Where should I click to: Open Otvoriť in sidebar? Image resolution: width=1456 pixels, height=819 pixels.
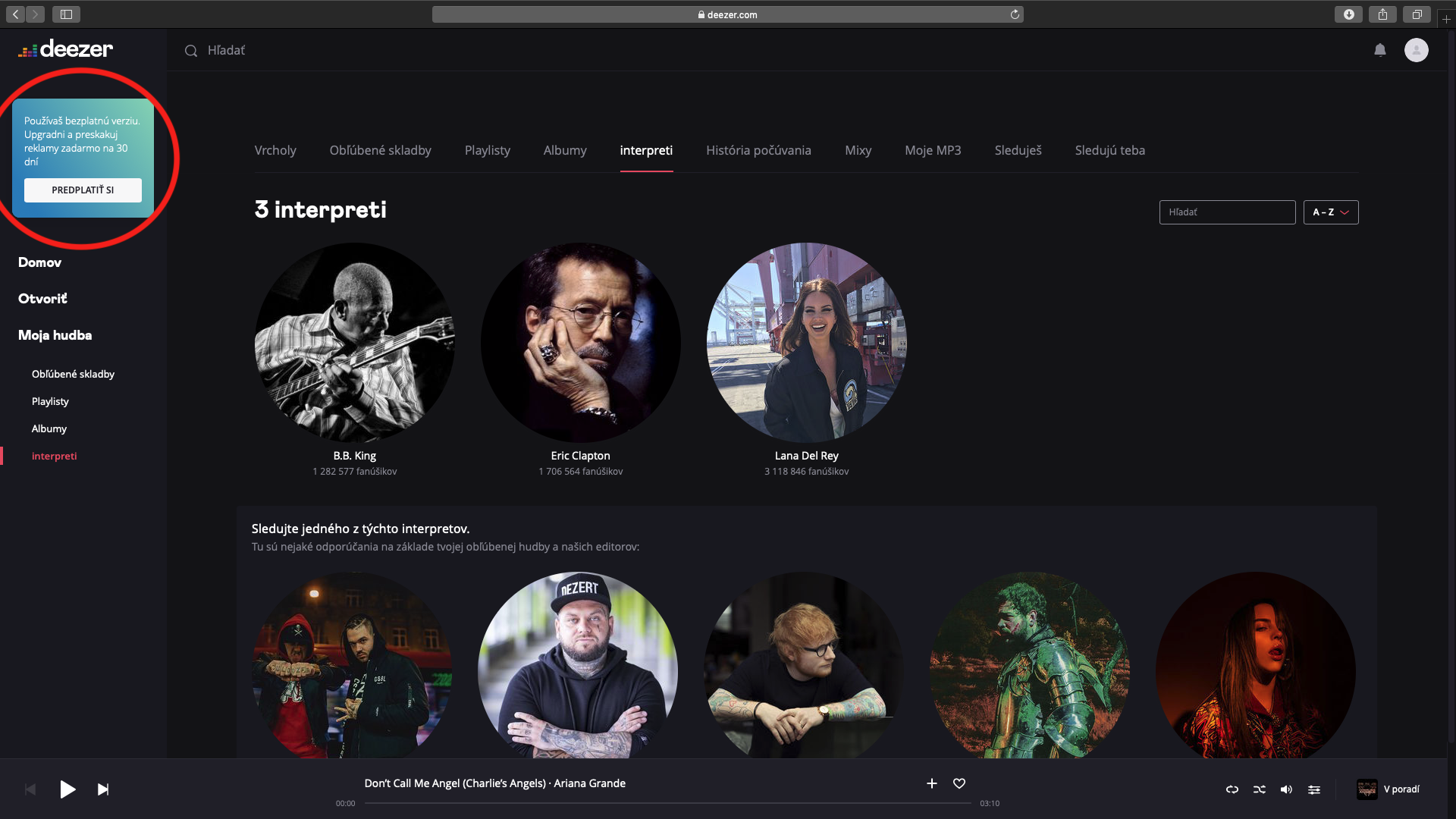click(x=42, y=299)
